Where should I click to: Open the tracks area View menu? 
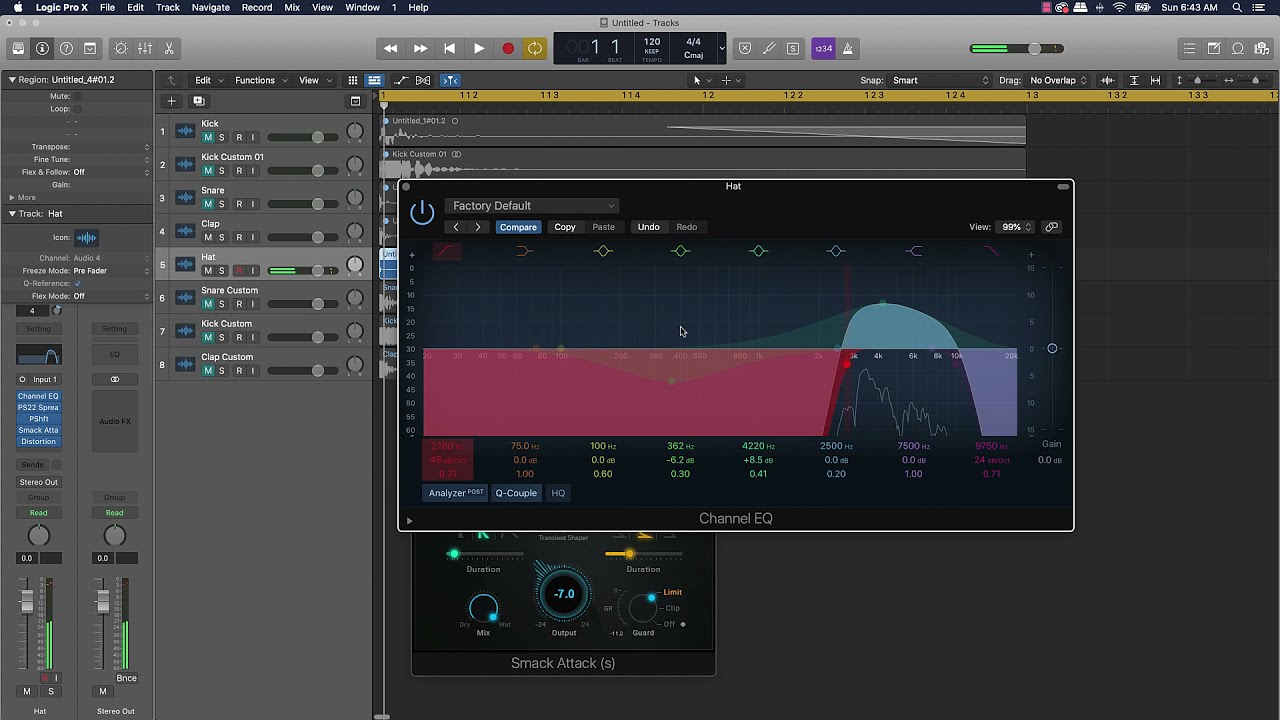point(314,80)
